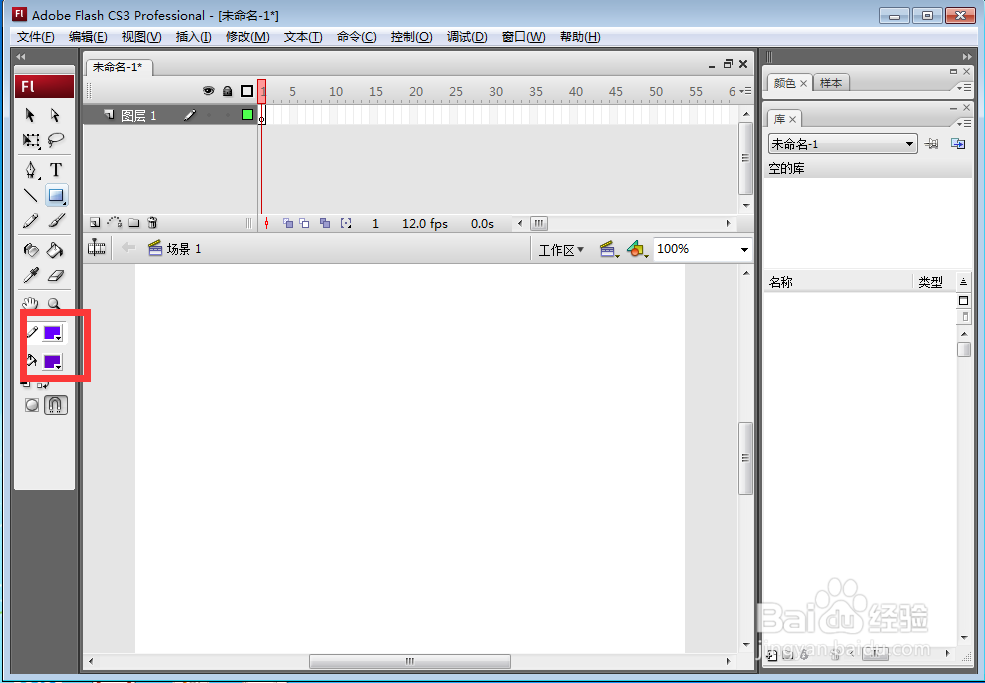The image size is (985, 683).
Task: Click the hide timeline icon
Action: [97, 248]
